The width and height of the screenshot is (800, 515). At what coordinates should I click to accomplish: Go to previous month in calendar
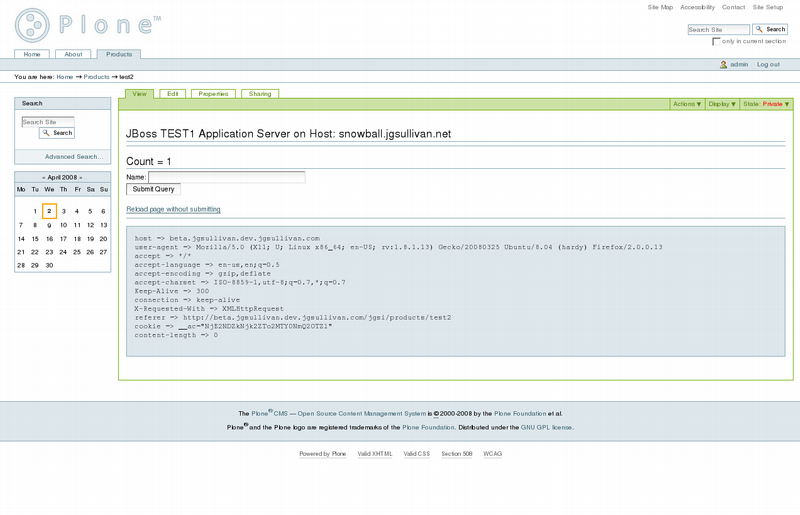click(x=45, y=177)
